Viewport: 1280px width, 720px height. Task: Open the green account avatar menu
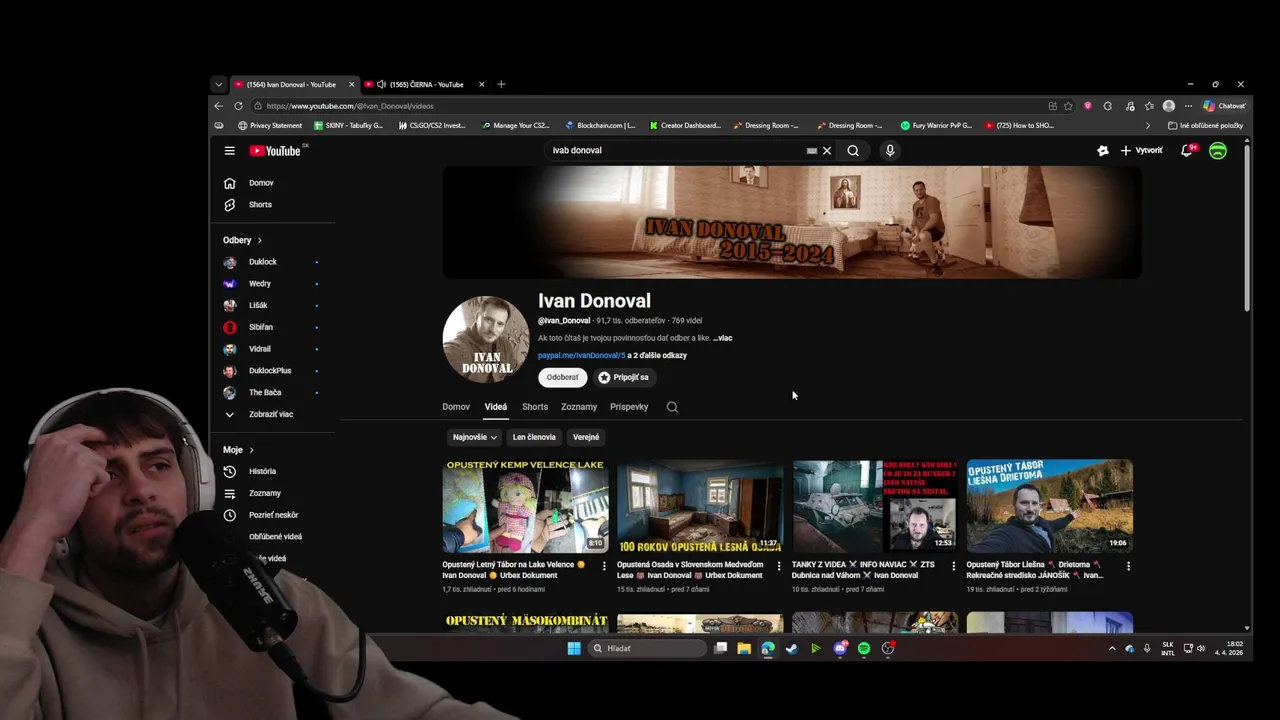[x=1218, y=151]
